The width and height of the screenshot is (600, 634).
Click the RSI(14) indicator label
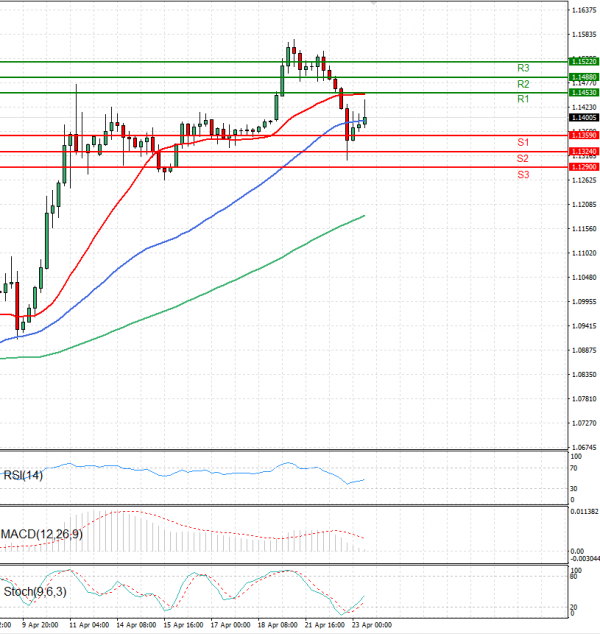click(23, 476)
